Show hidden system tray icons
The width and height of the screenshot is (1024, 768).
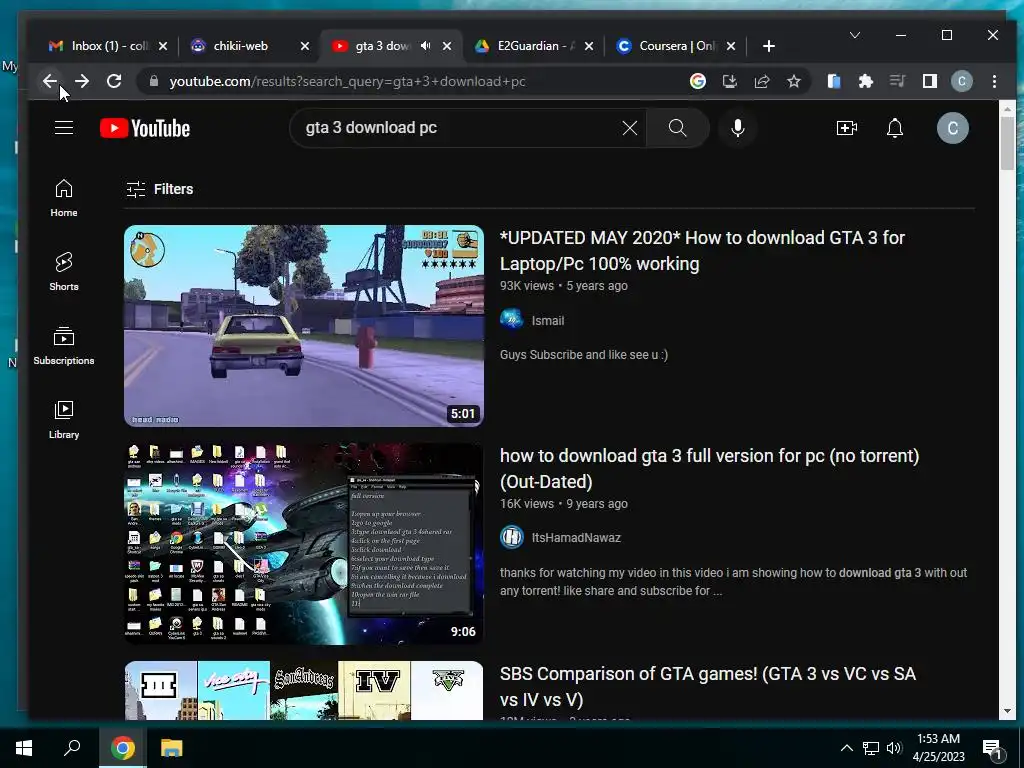click(846, 748)
